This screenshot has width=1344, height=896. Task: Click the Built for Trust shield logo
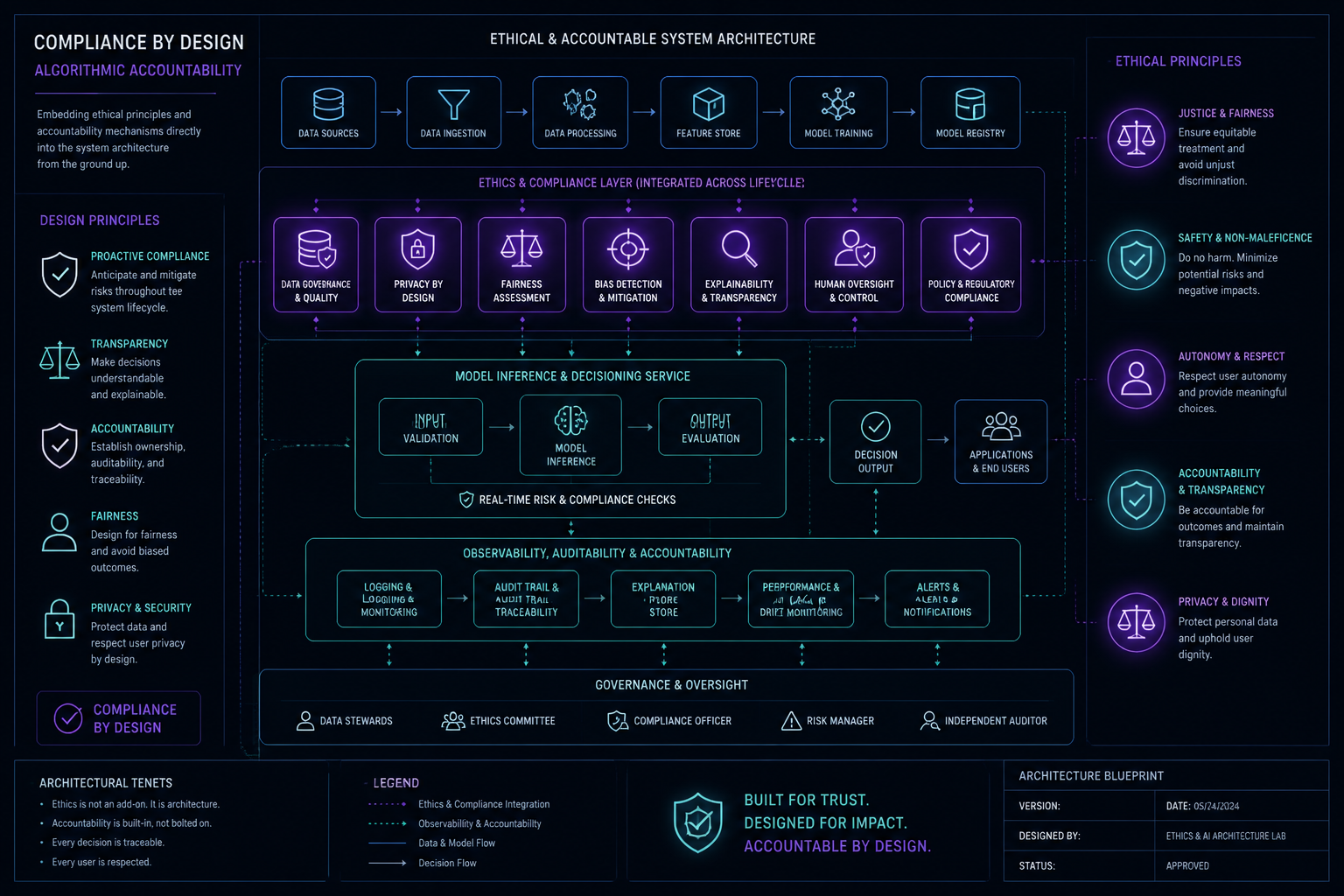pos(697,822)
